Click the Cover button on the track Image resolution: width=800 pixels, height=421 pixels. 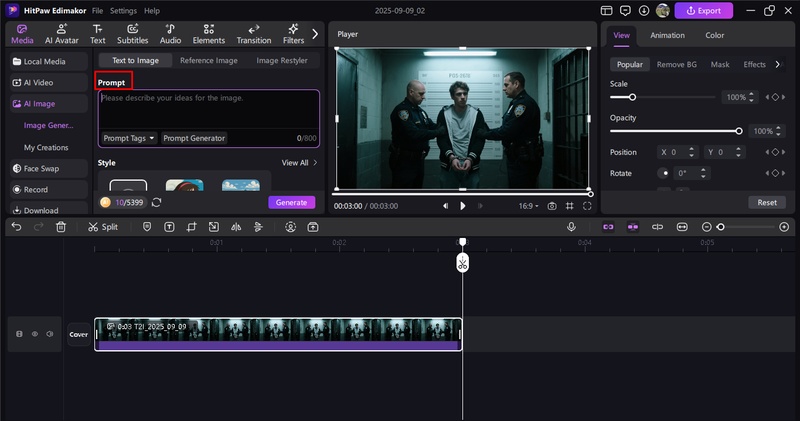pyautogui.click(x=79, y=334)
